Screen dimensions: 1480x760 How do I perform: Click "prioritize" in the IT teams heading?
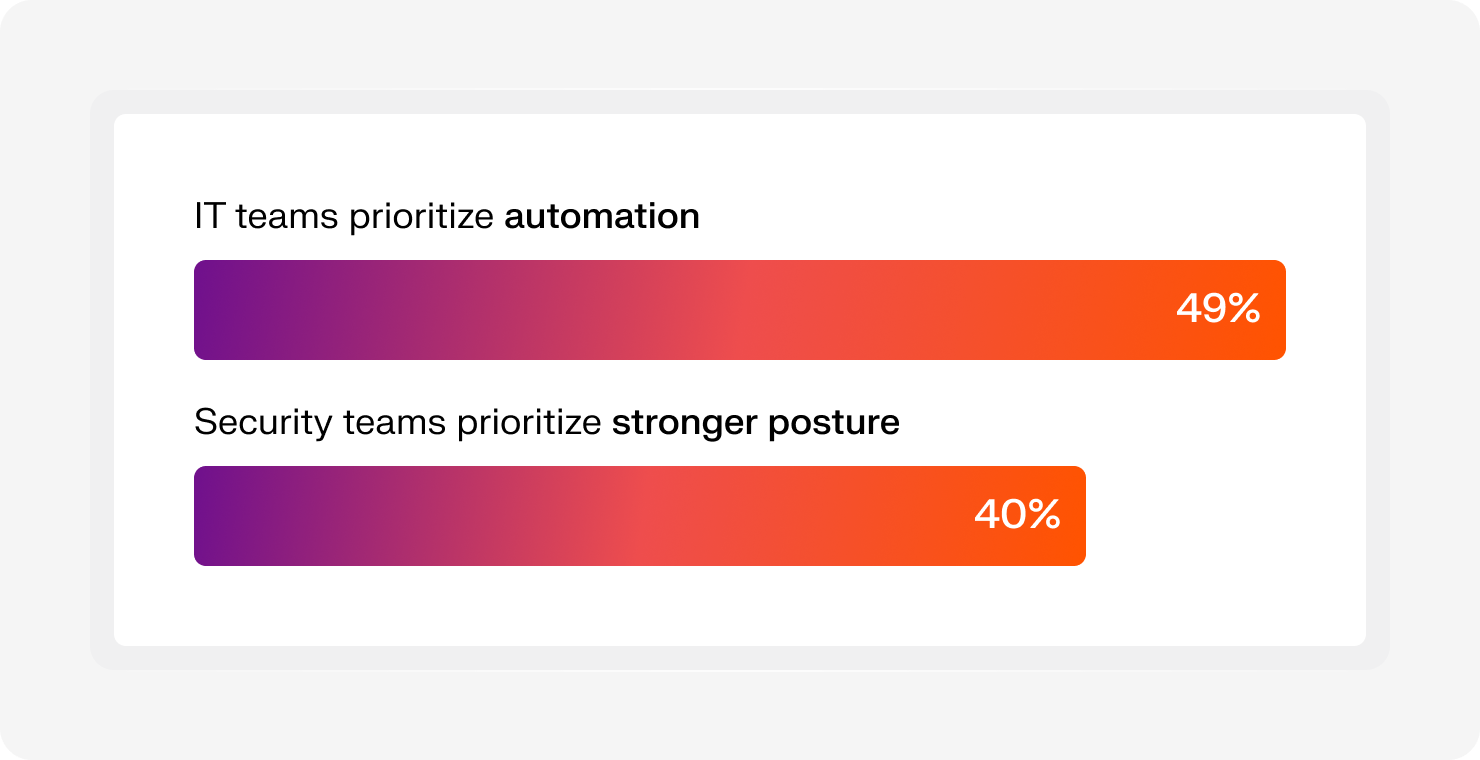coord(421,218)
